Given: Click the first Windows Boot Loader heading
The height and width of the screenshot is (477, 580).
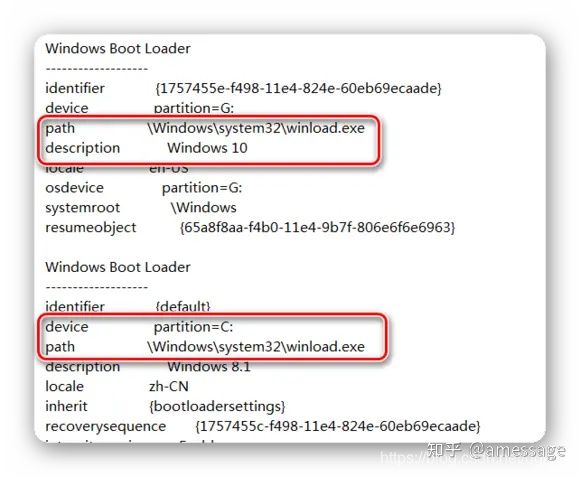Looking at the screenshot, I should pyautogui.click(x=118, y=48).
